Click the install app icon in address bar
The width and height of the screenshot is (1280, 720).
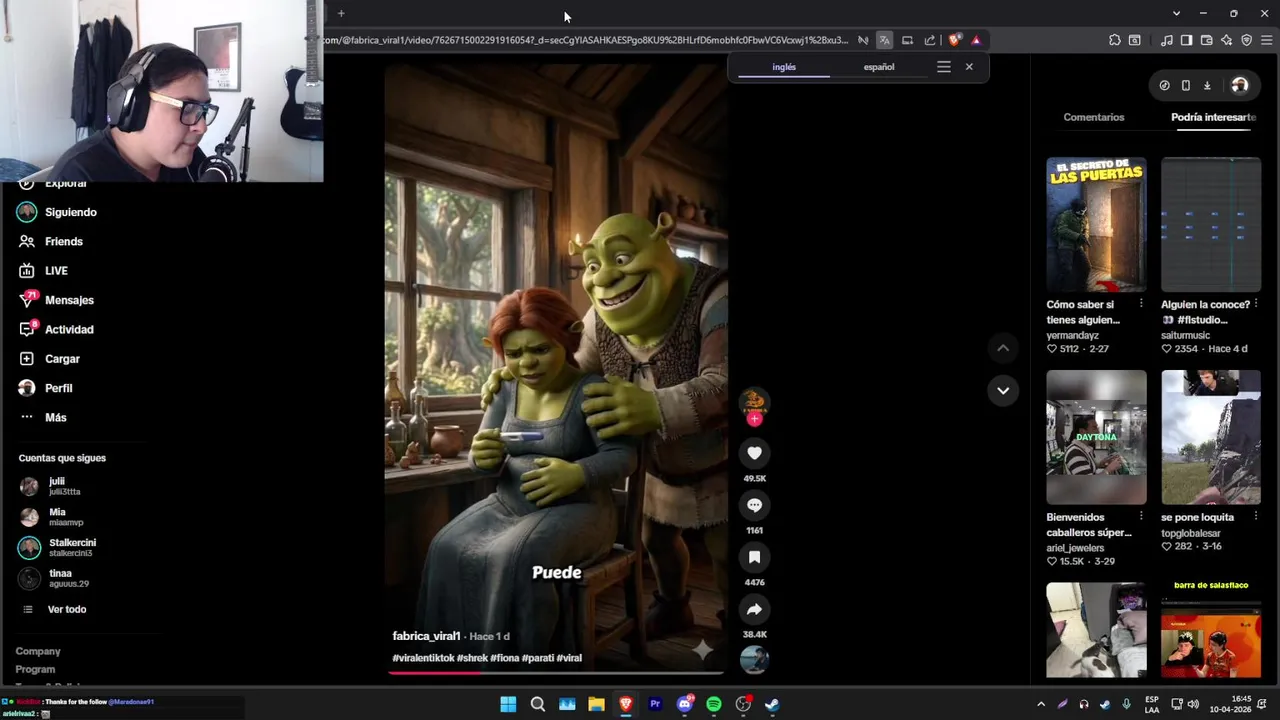pyautogui.click(x=907, y=40)
